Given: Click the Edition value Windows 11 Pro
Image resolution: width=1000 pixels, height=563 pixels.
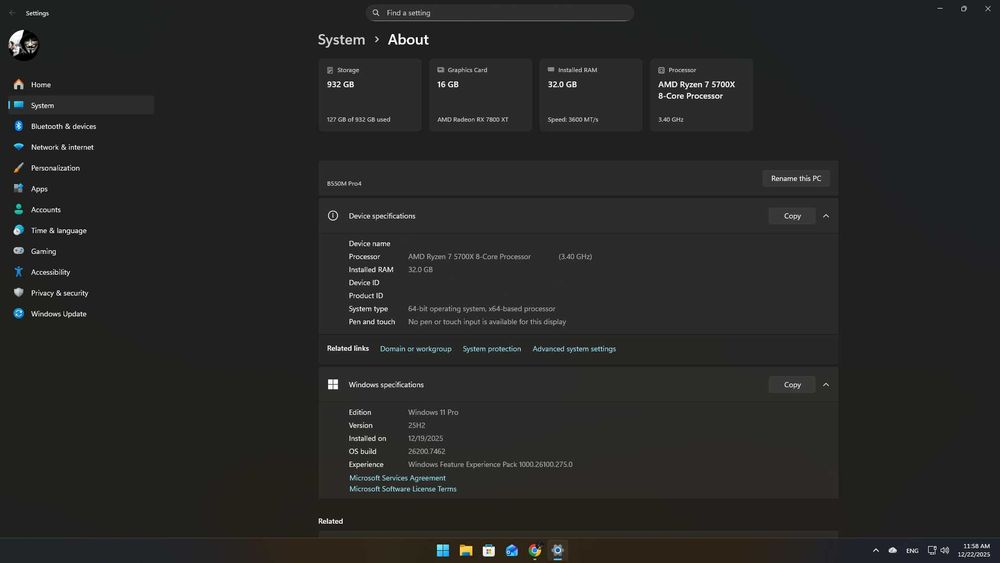Looking at the screenshot, I should point(433,412).
